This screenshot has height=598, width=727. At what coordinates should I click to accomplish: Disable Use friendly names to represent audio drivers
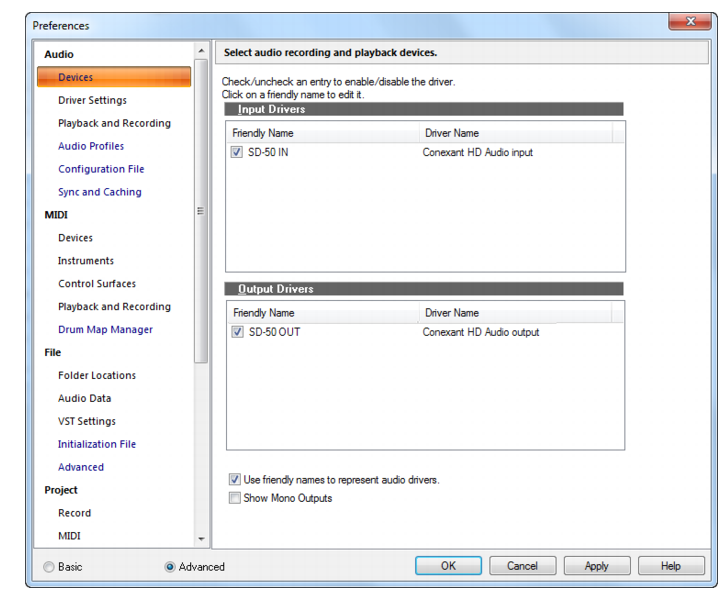pyautogui.click(x=235, y=479)
